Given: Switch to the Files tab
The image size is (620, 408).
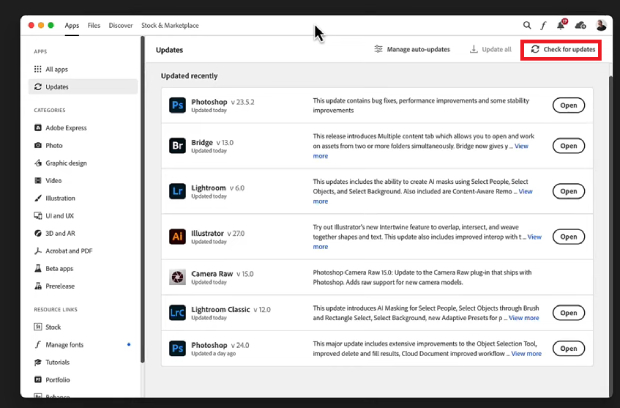Looking at the screenshot, I should [93, 24].
